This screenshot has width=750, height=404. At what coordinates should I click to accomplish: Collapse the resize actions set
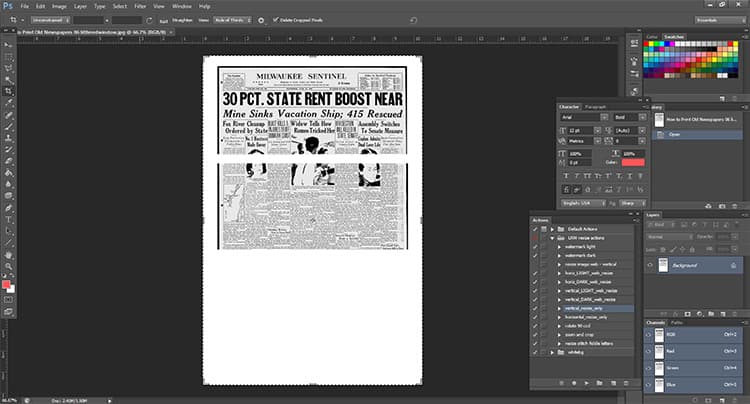point(552,238)
